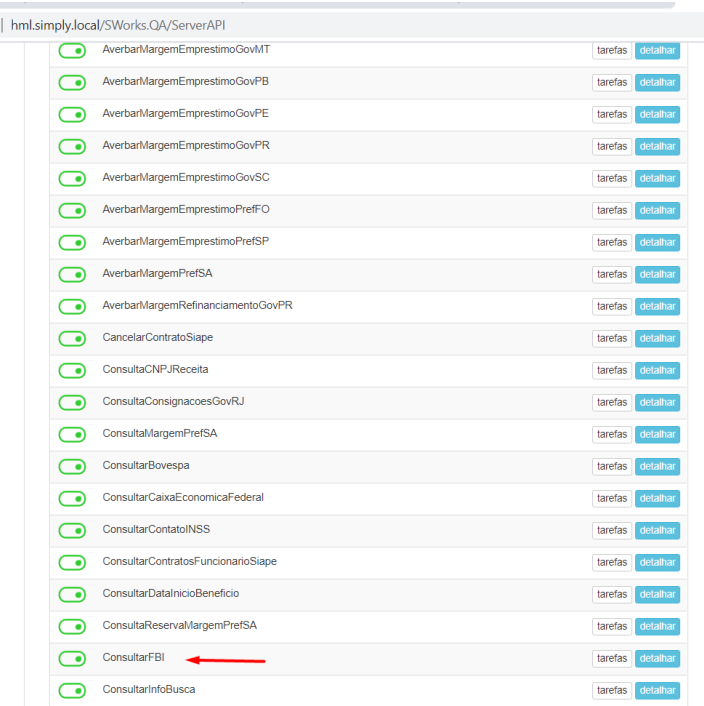
Task: Open tarefas for ConsultaCNPJReceita
Action: (x=612, y=370)
